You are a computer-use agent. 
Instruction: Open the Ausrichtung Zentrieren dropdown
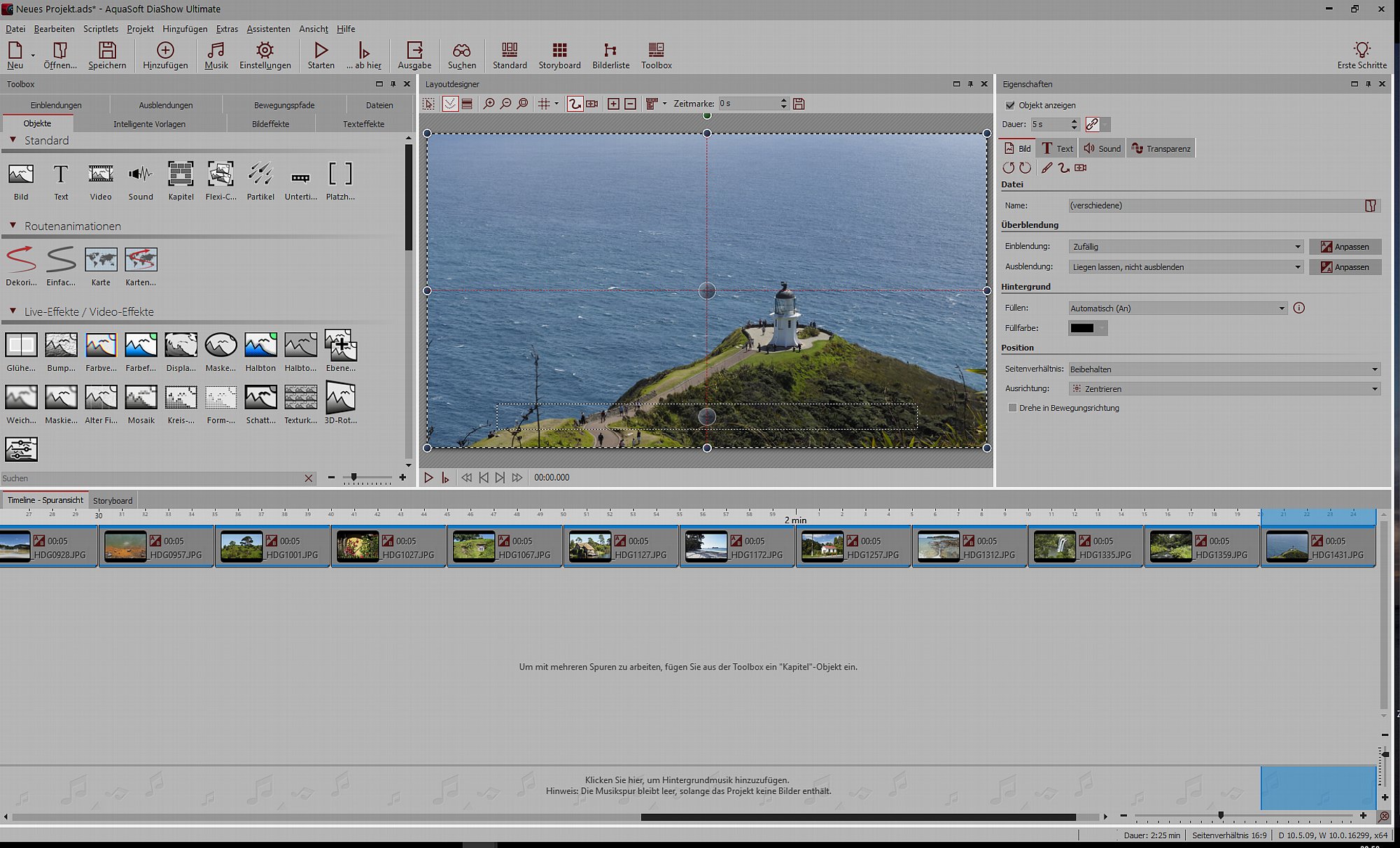coord(1224,388)
